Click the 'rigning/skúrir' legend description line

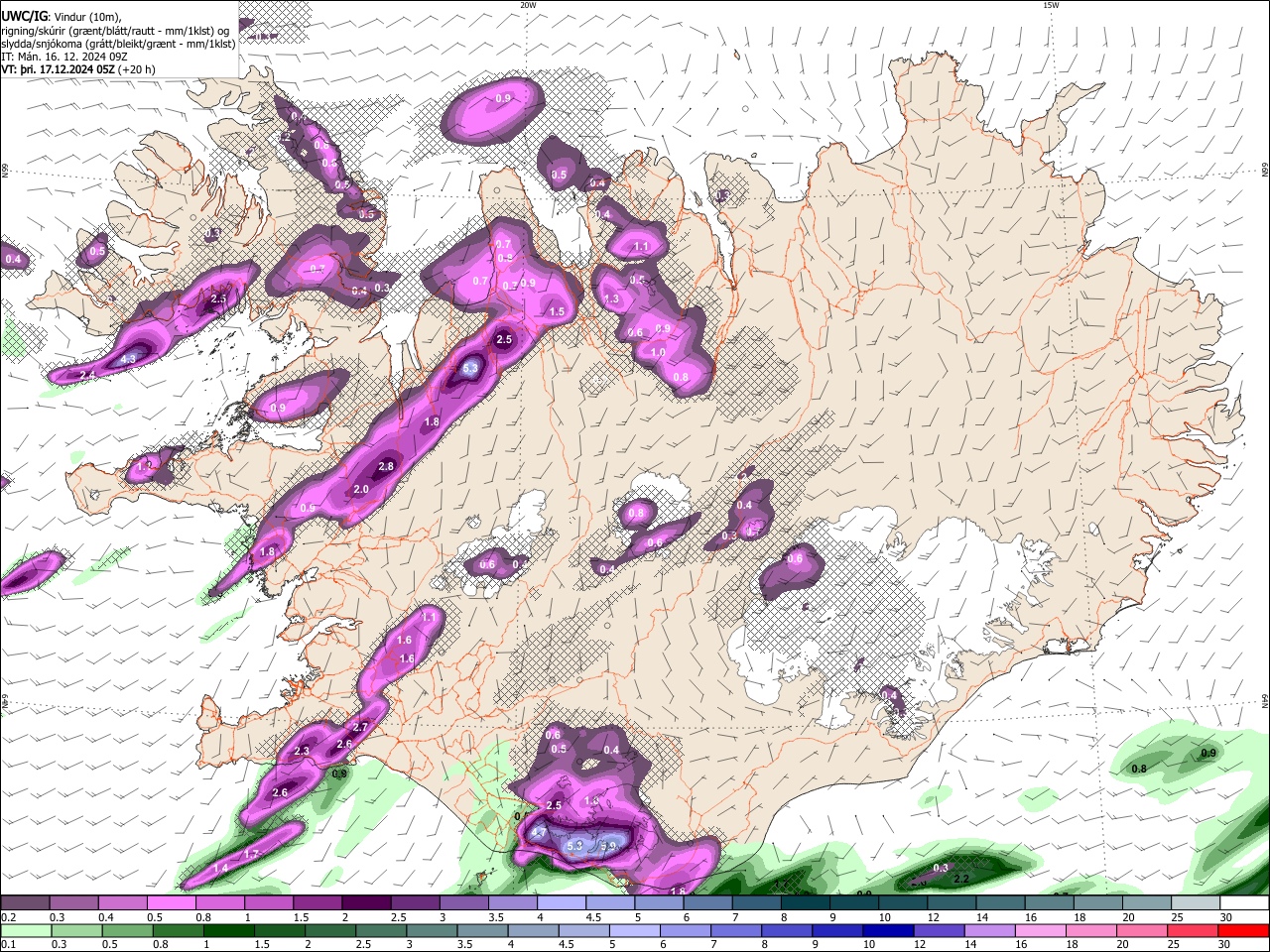pyautogui.click(x=114, y=31)
